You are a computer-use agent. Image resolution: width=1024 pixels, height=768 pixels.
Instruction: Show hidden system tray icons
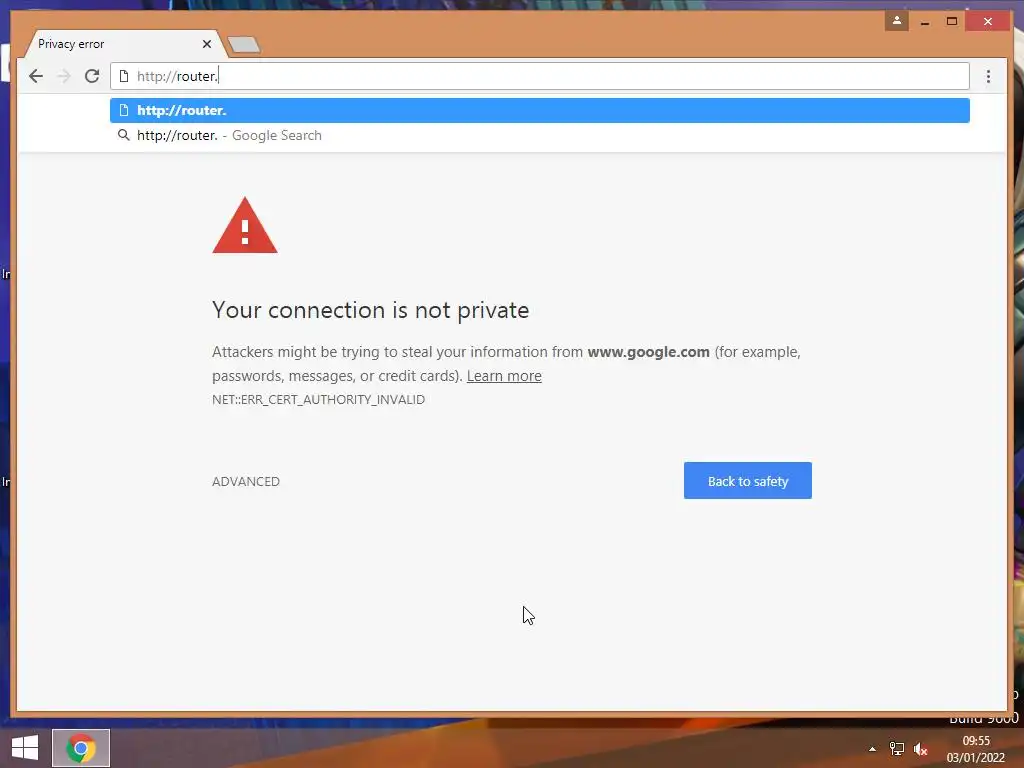click(x=872, y=749)
